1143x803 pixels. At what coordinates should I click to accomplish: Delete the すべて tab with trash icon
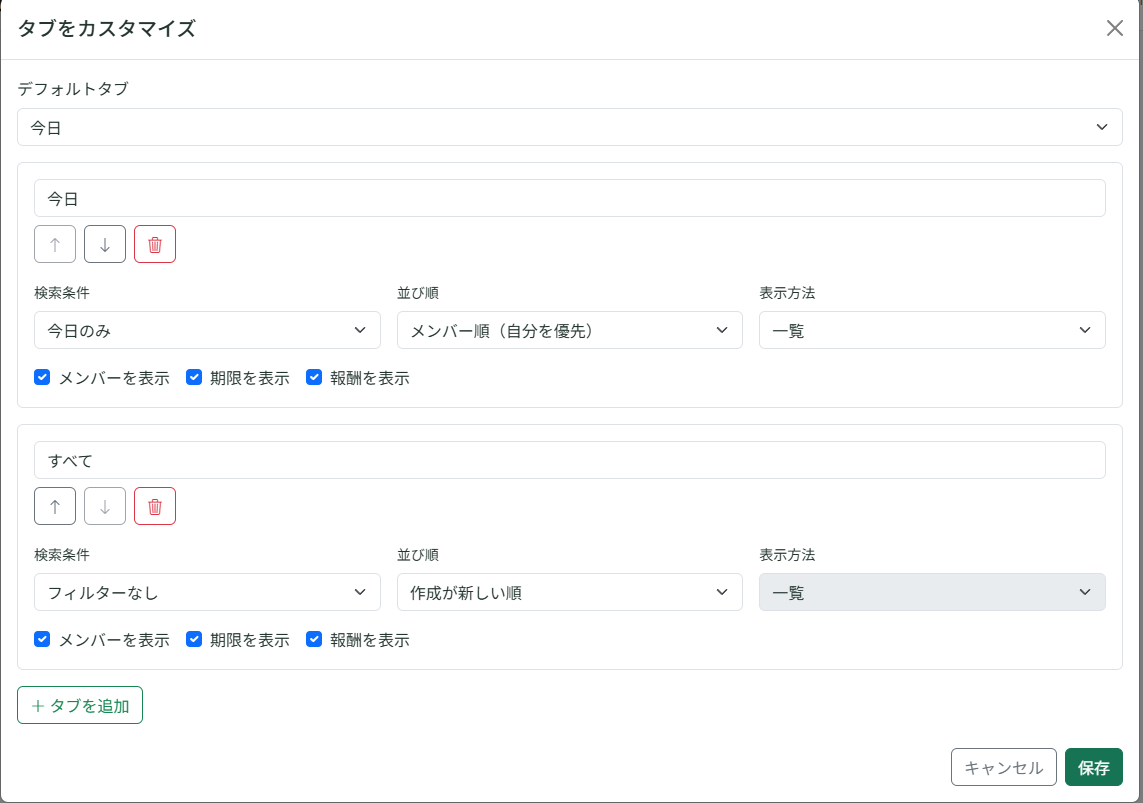pos(155,506)
